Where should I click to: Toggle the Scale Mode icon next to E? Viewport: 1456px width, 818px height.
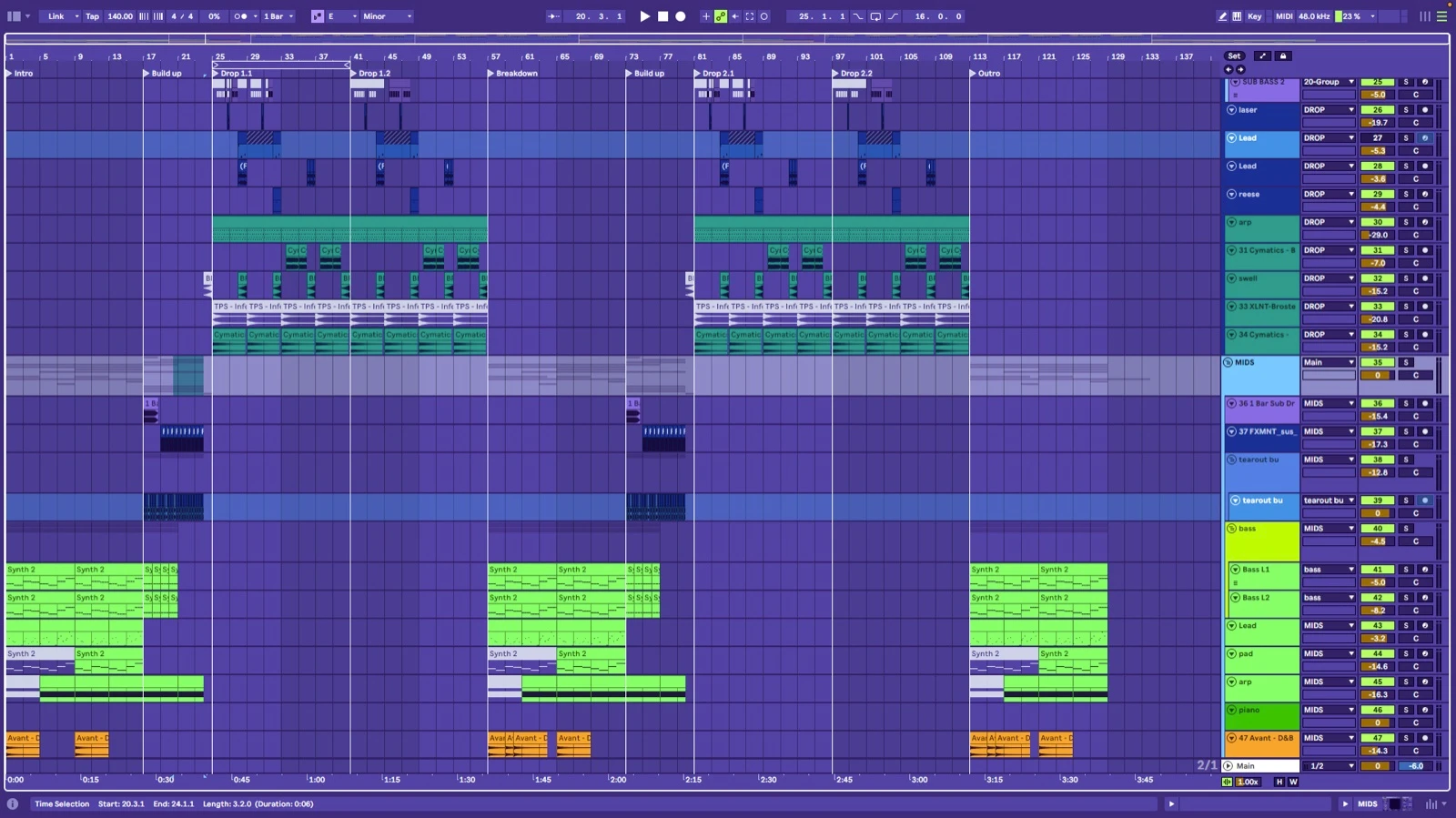point(317,16)
